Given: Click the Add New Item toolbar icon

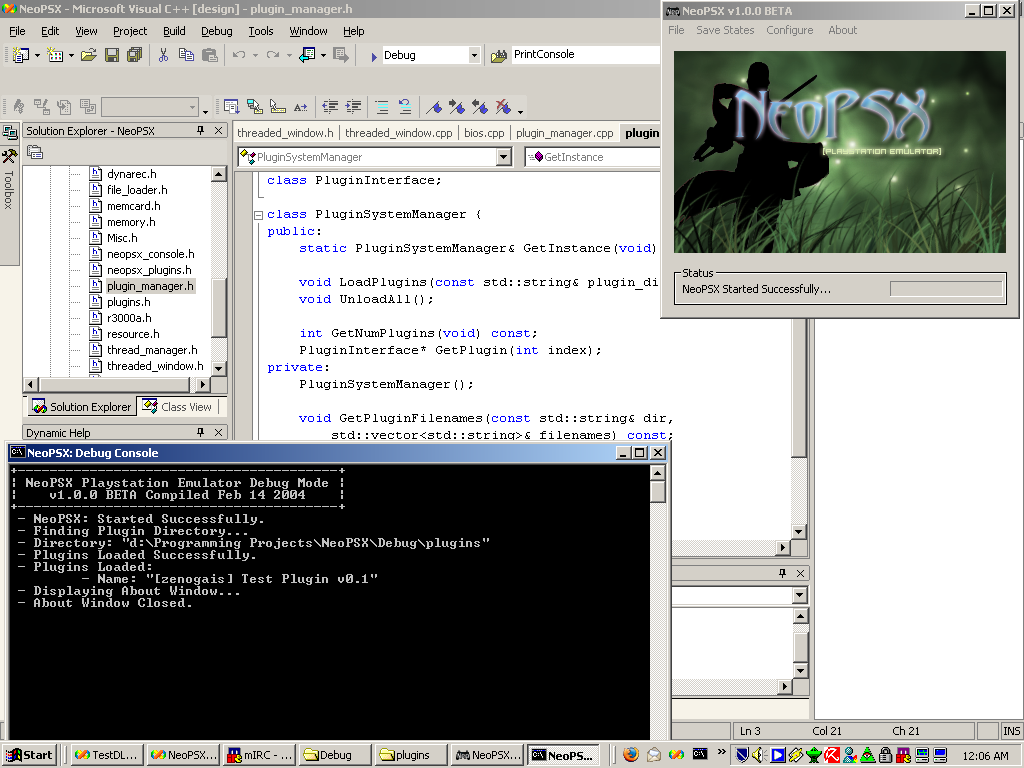Looking at the screenshot, I should click(56, 56).
